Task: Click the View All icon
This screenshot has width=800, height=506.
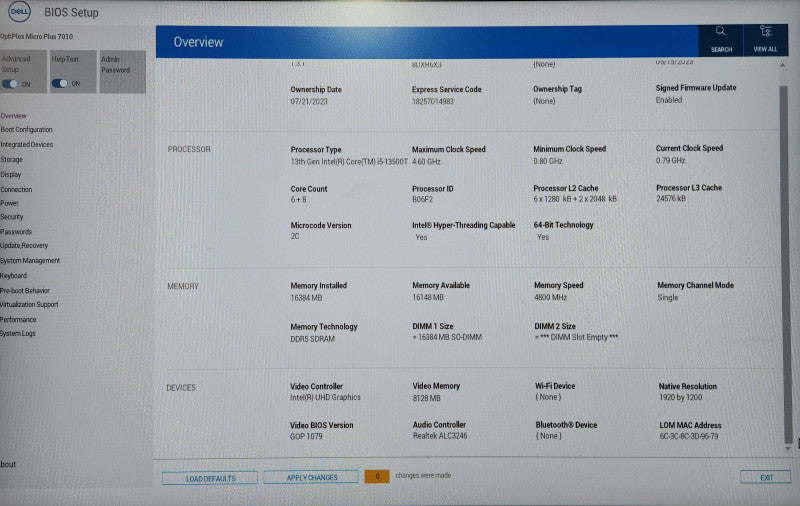Action: pos(765,32)
